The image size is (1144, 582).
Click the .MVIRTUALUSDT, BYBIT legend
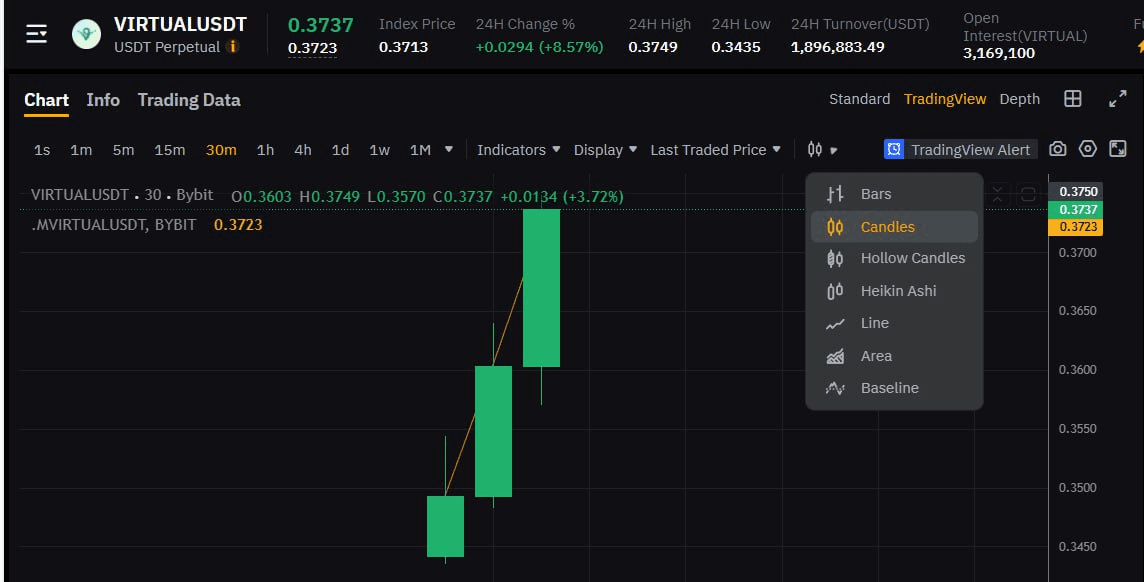114,225
